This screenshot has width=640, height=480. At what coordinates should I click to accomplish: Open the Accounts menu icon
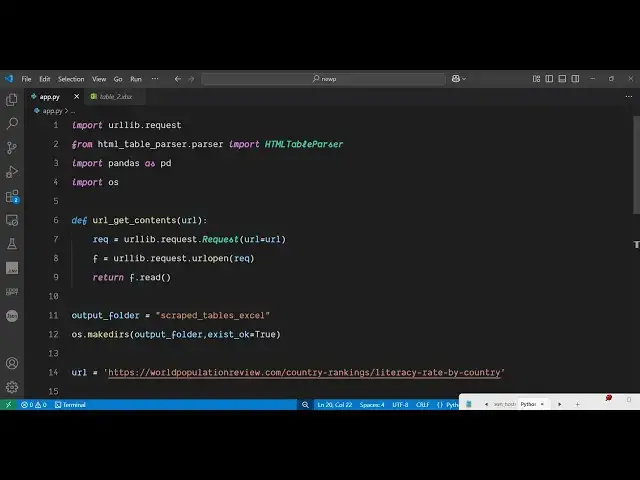tap(12, 363)
